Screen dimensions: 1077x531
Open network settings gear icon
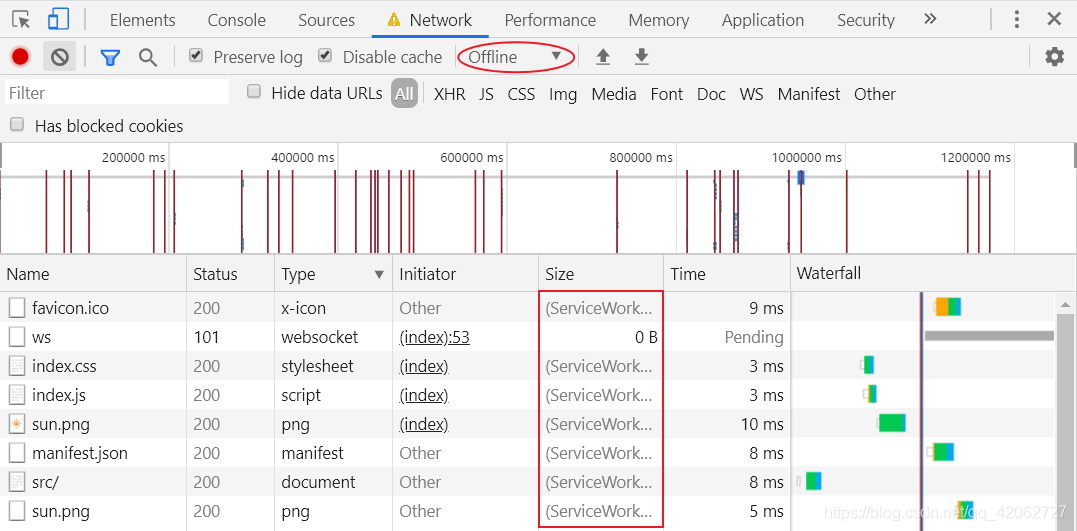point(1054,57)
